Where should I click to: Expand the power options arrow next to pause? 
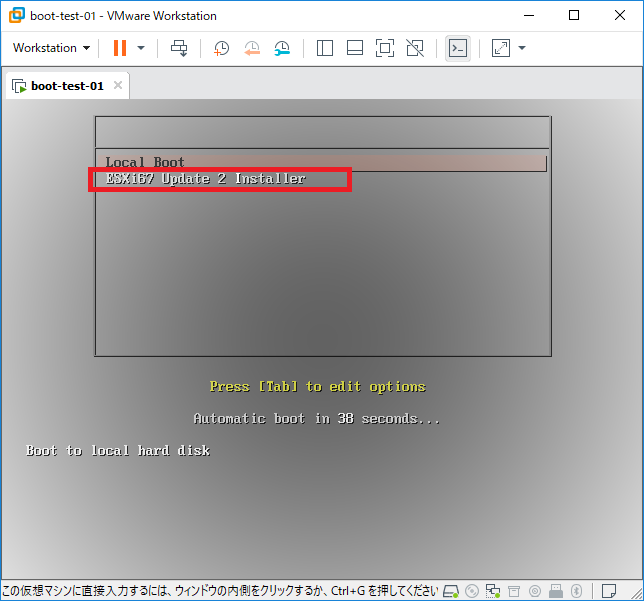tap(141, 48)
